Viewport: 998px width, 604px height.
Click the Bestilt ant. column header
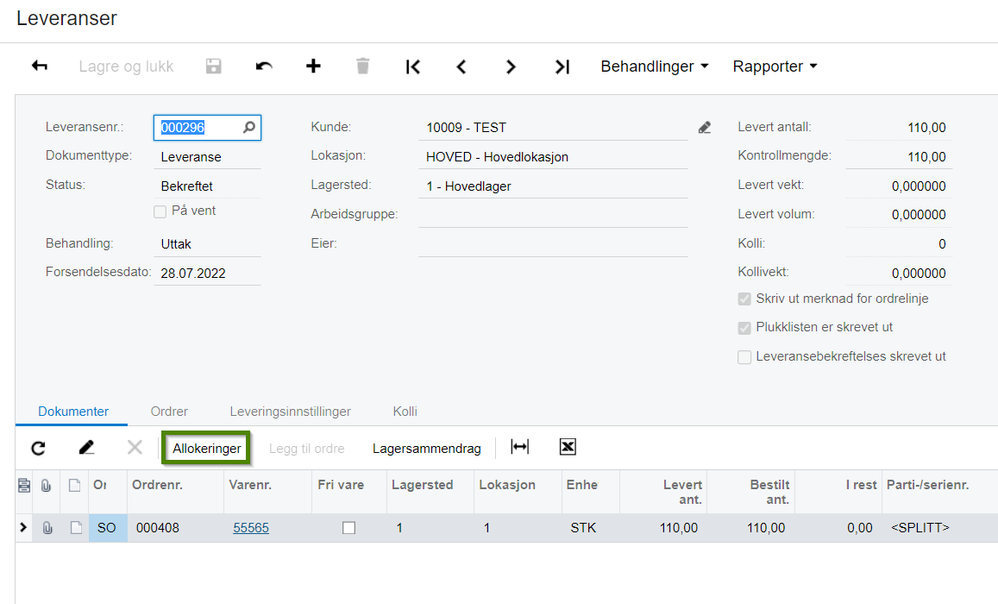point(750,491)
